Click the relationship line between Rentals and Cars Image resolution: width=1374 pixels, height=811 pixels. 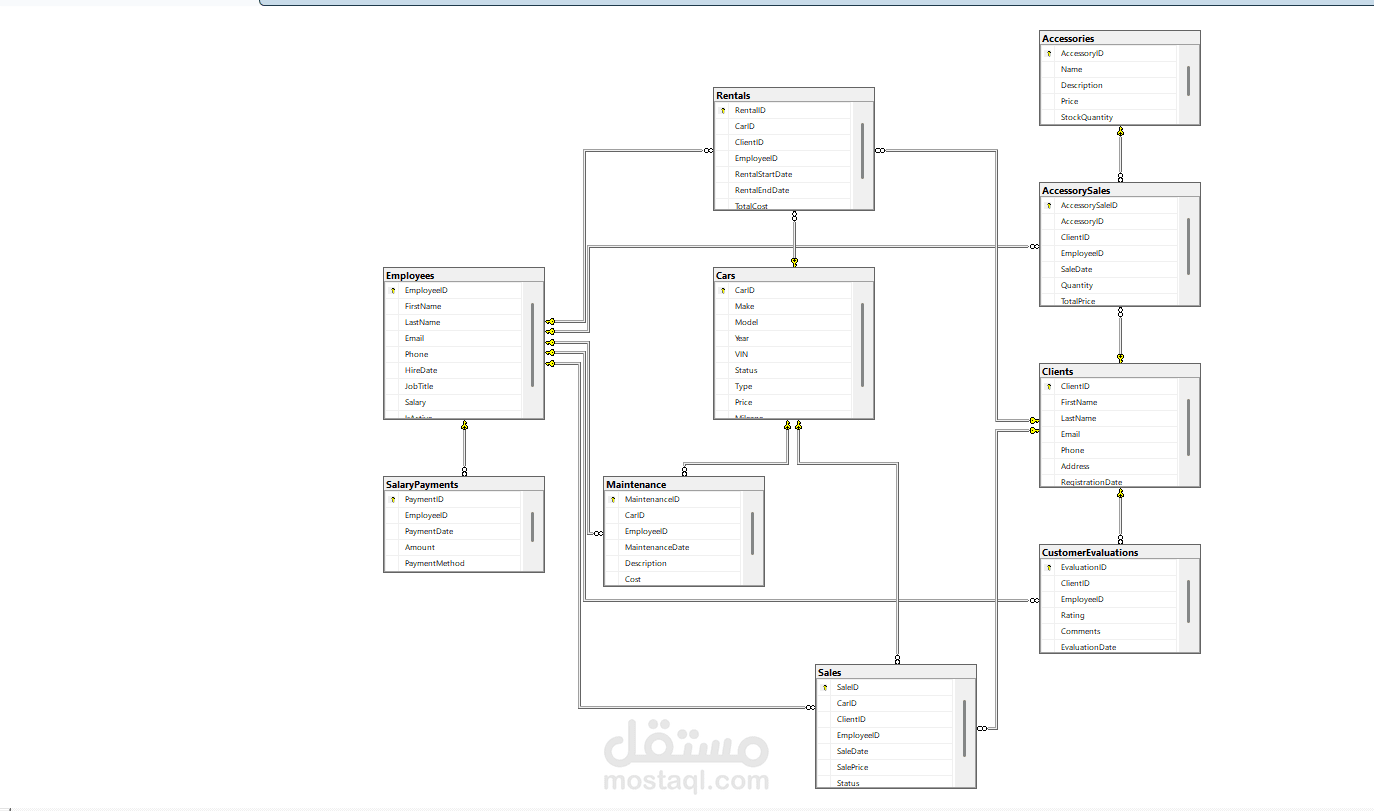(x=794, y=240)
